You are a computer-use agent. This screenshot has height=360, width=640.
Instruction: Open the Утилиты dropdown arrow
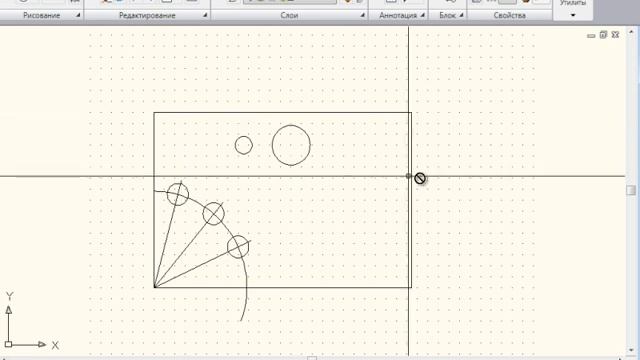point(573,16)
